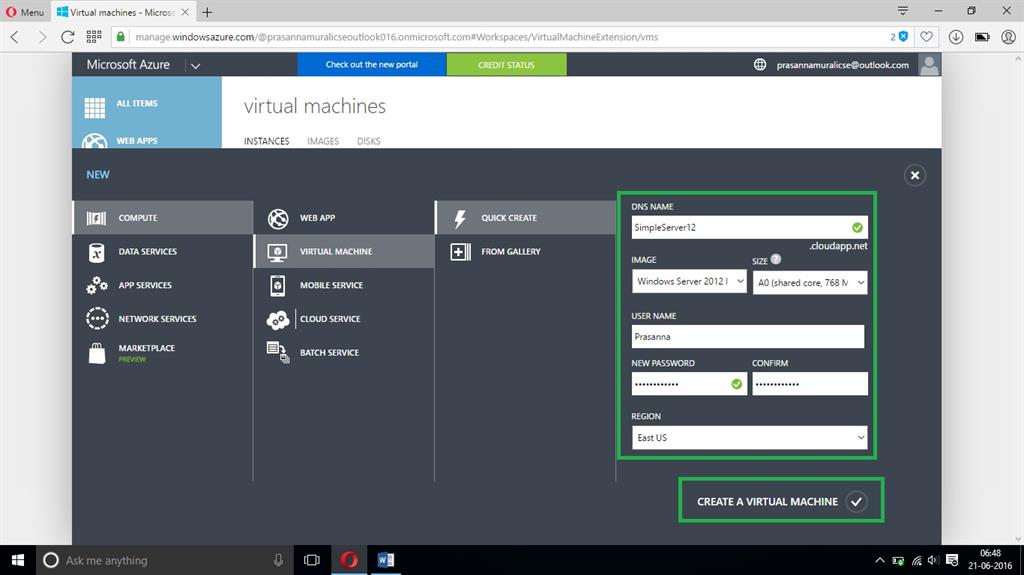Click Check out the new portal
Screen dimensions: 1024x575
point(372,65)
